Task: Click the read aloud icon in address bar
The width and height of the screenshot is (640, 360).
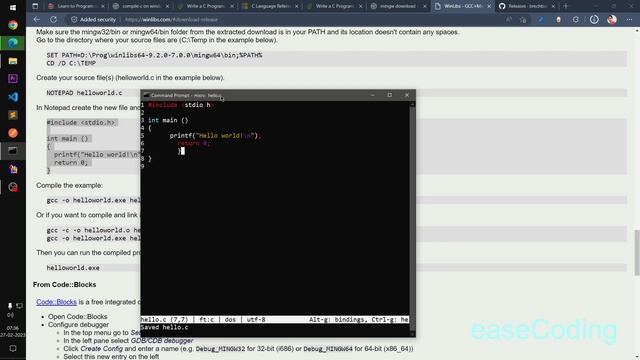Action: 509,19
